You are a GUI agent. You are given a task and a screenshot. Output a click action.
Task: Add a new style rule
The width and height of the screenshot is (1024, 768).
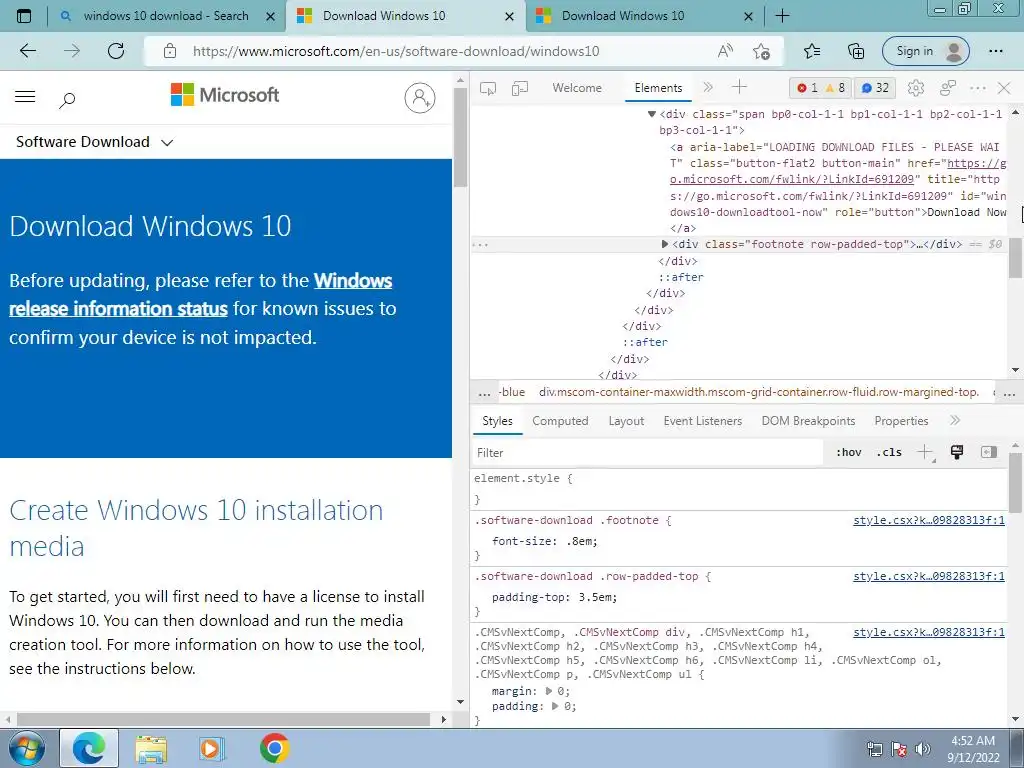point(925,452)
